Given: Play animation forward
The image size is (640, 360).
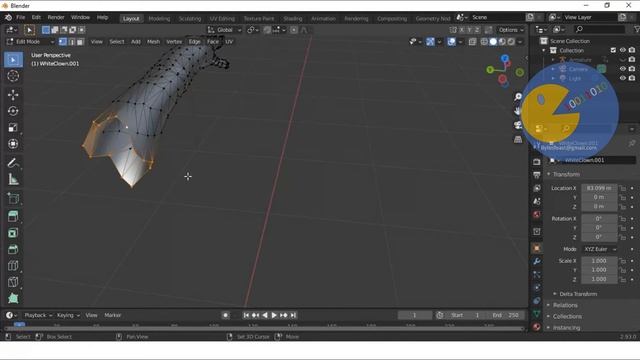Looking at the screenshot, I should click(x=274, y=315).
